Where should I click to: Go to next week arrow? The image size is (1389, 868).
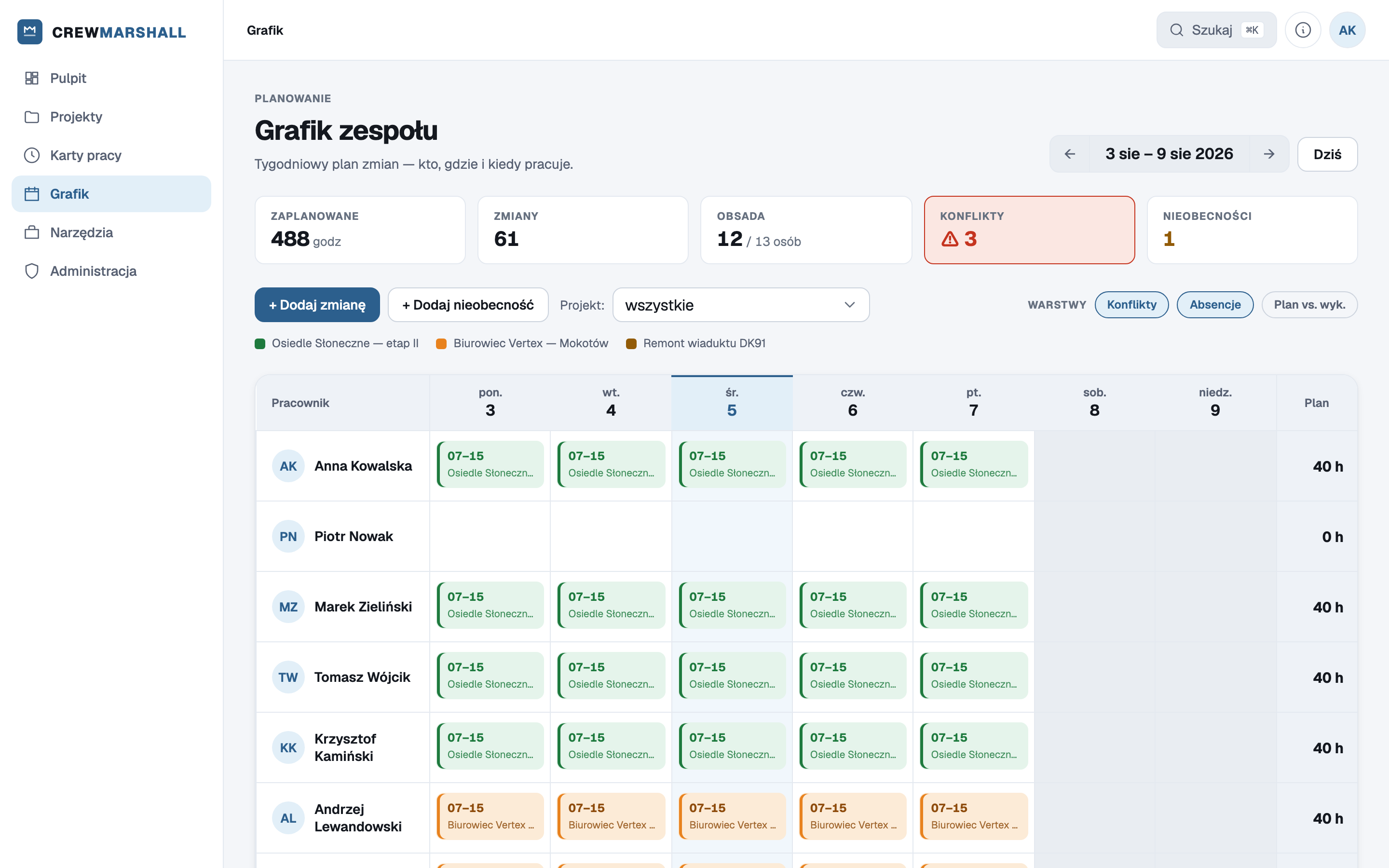click(1269, 154)
